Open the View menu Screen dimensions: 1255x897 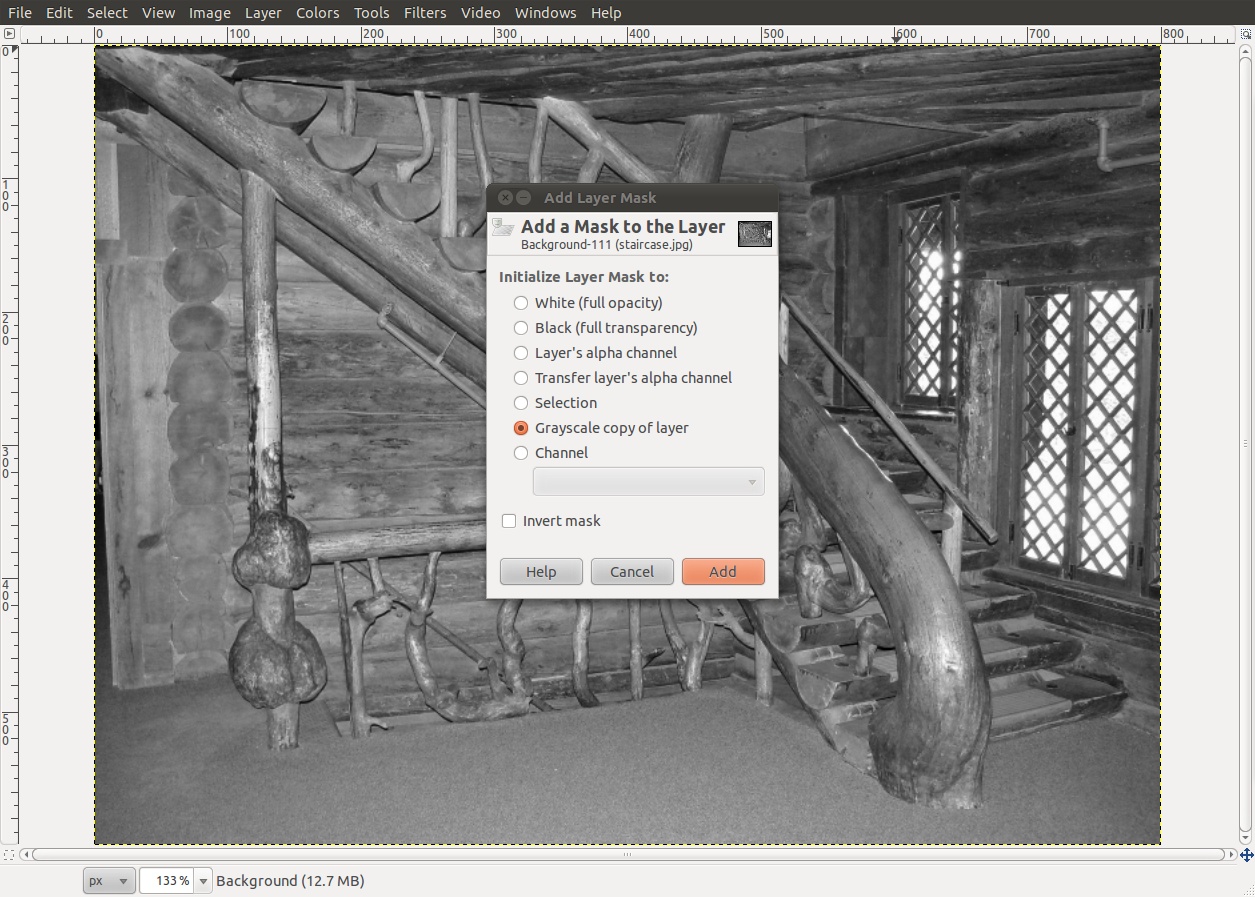(159, 13)
